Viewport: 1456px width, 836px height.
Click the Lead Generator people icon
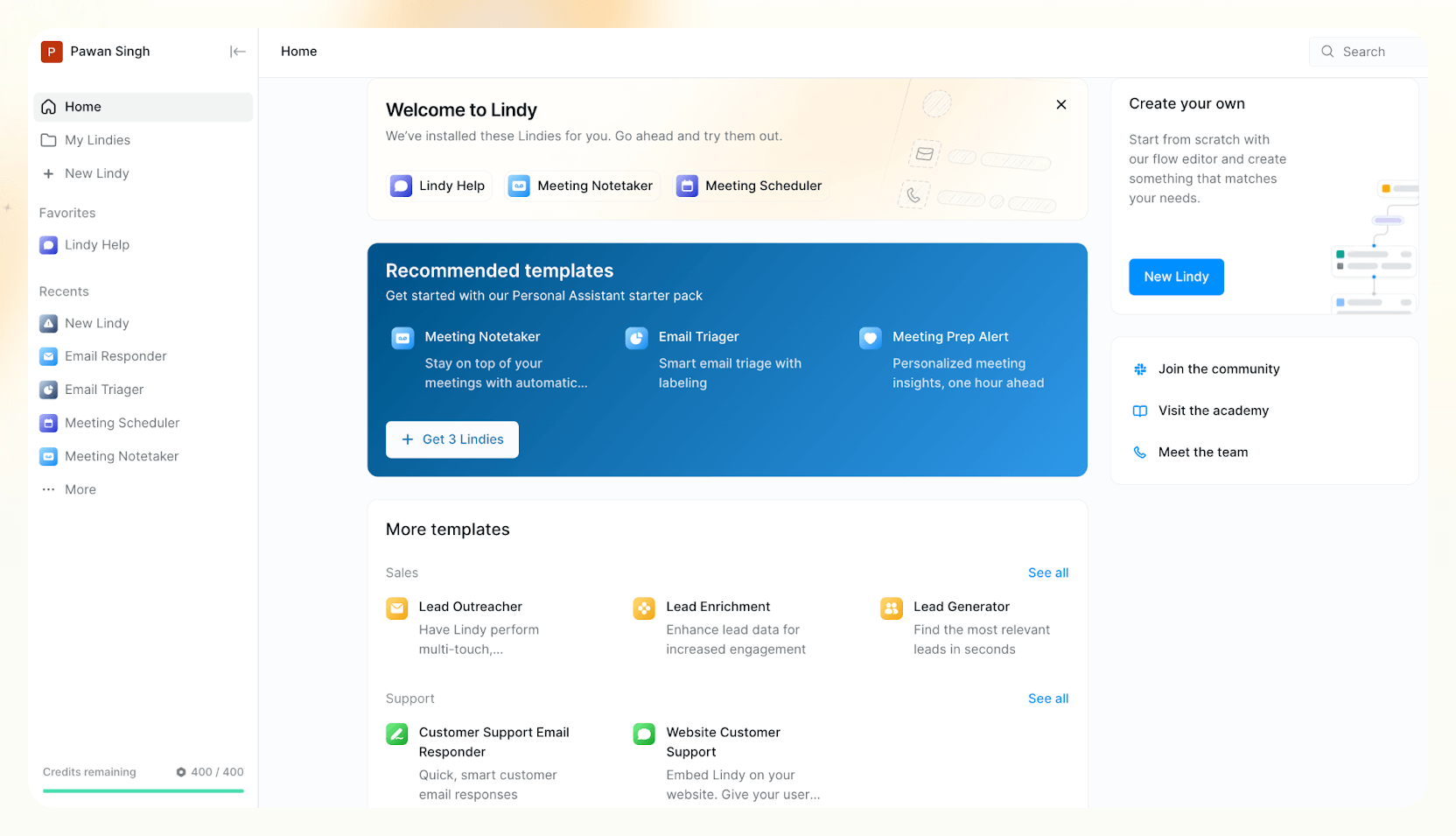(x=892, y=608)
